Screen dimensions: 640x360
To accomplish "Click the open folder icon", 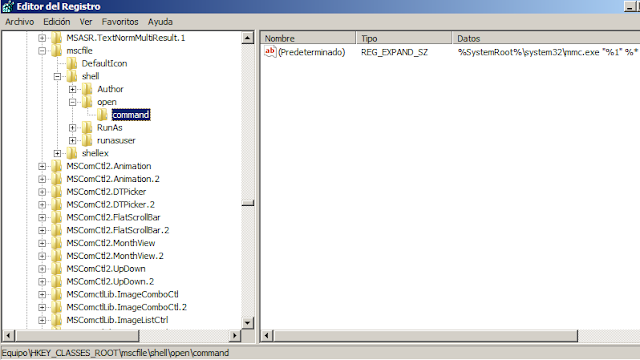I will [87, 102].
